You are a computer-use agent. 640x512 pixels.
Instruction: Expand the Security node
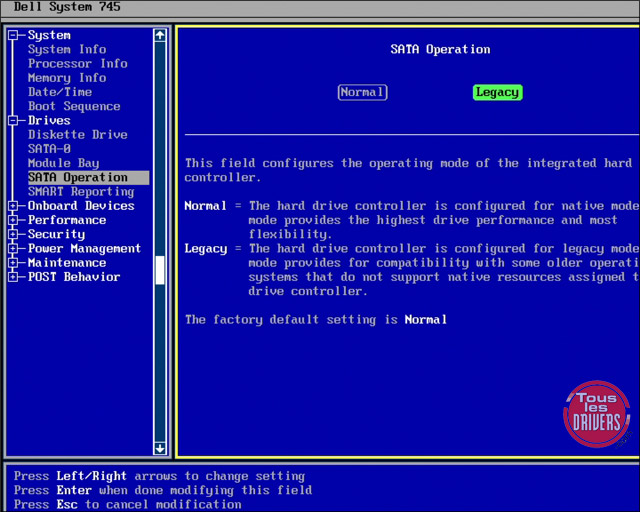(13, 234)
